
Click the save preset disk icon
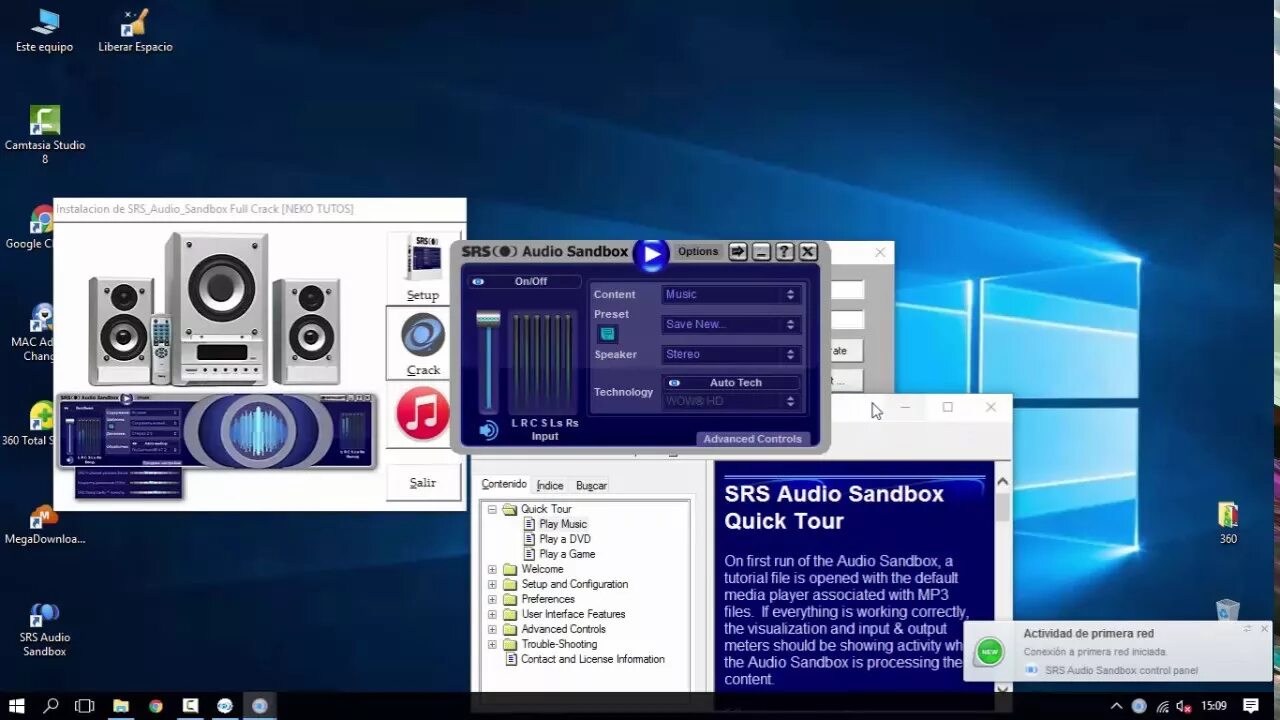[x=607, y=334]
